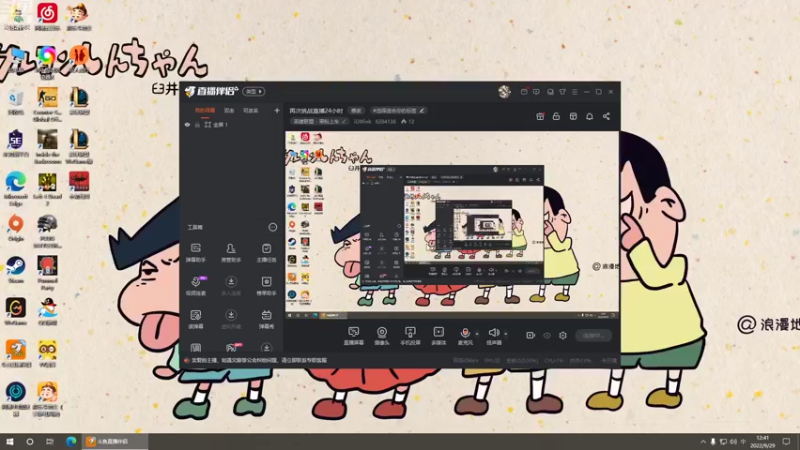Click 修改 button beside the stream title

pyautogui.click(x=356, y=110)
